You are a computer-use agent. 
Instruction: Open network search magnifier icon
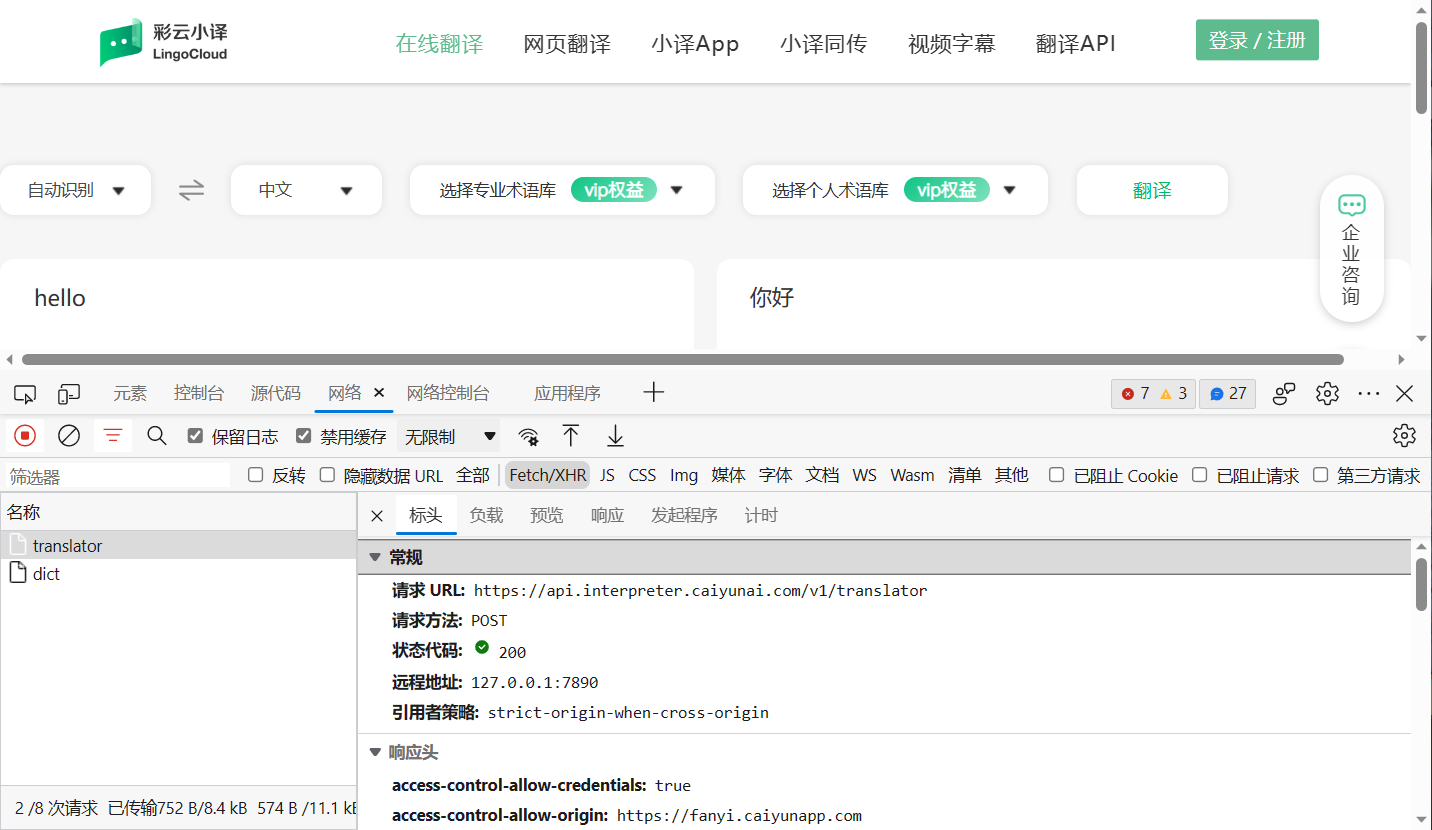tap(157, 435)
